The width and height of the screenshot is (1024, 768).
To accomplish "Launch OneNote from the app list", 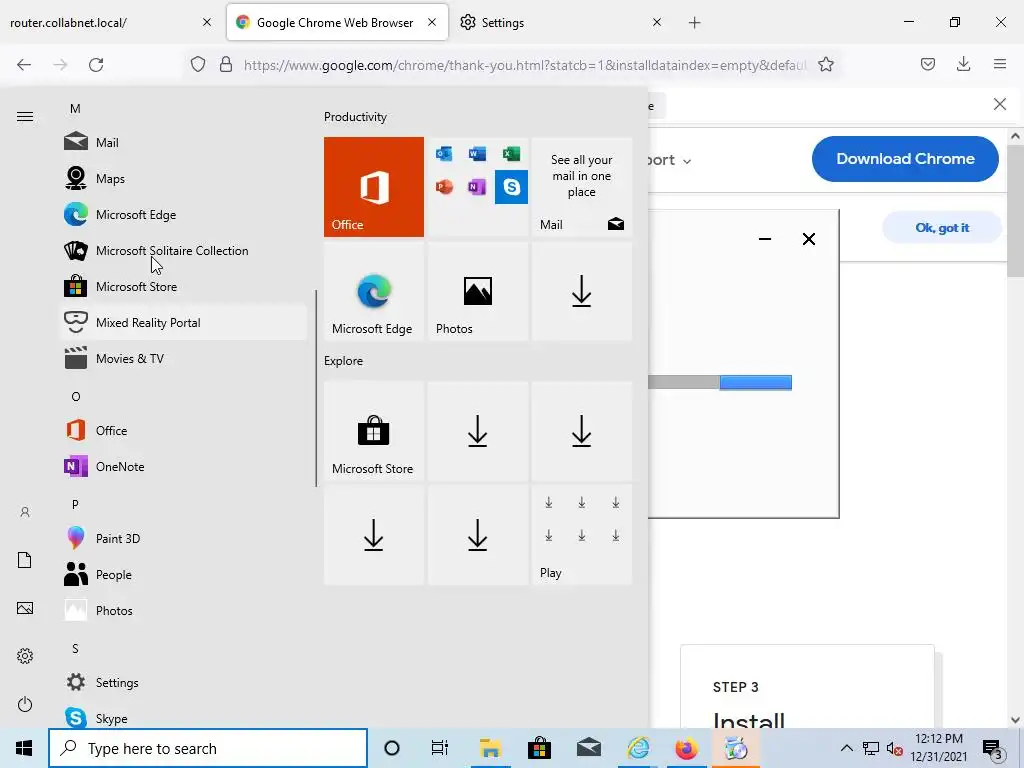I will 183,466.
